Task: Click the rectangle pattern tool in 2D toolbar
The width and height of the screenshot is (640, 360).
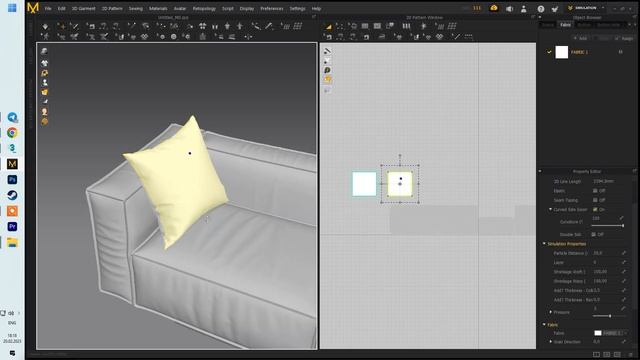Action: tap(365, 26)
